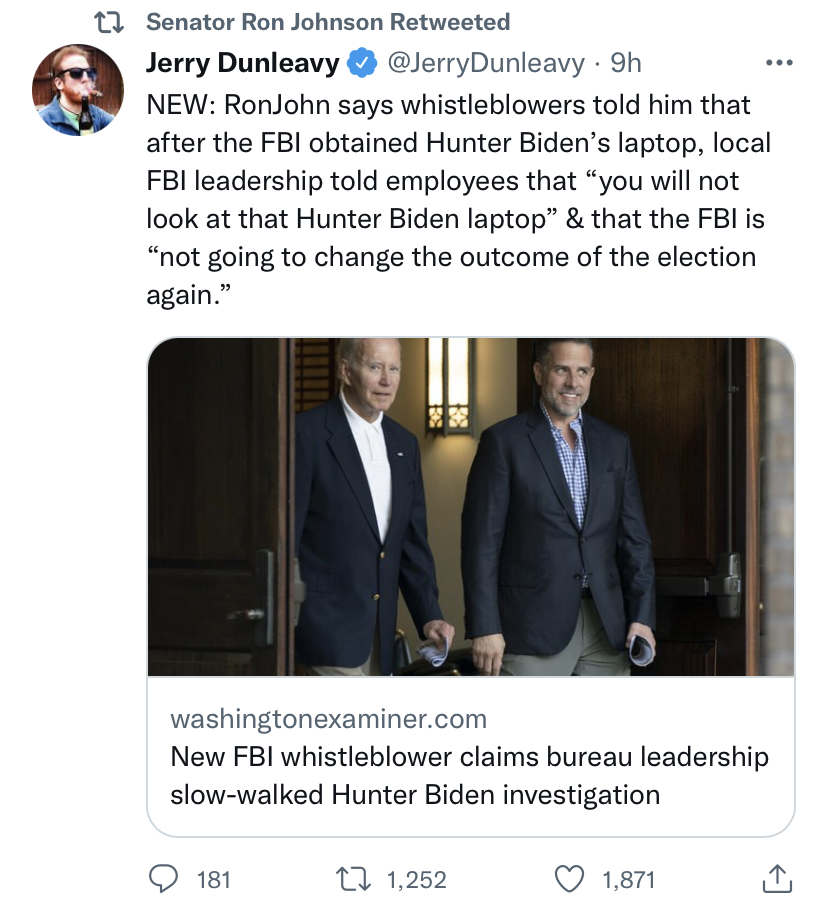Click the tweet body text starting 'NEW: RonJohn'
This screenshot has height=917, width=828.
pos(458,200)
